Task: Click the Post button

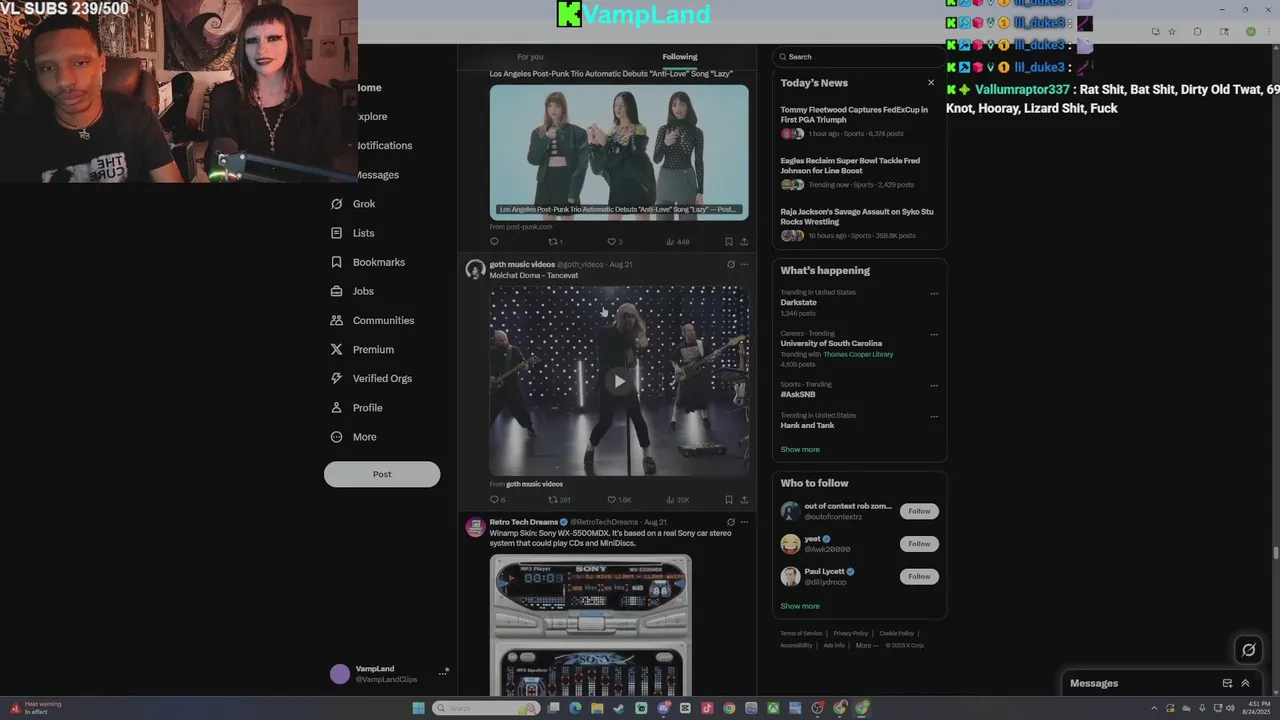Action: tap(382, 474)
